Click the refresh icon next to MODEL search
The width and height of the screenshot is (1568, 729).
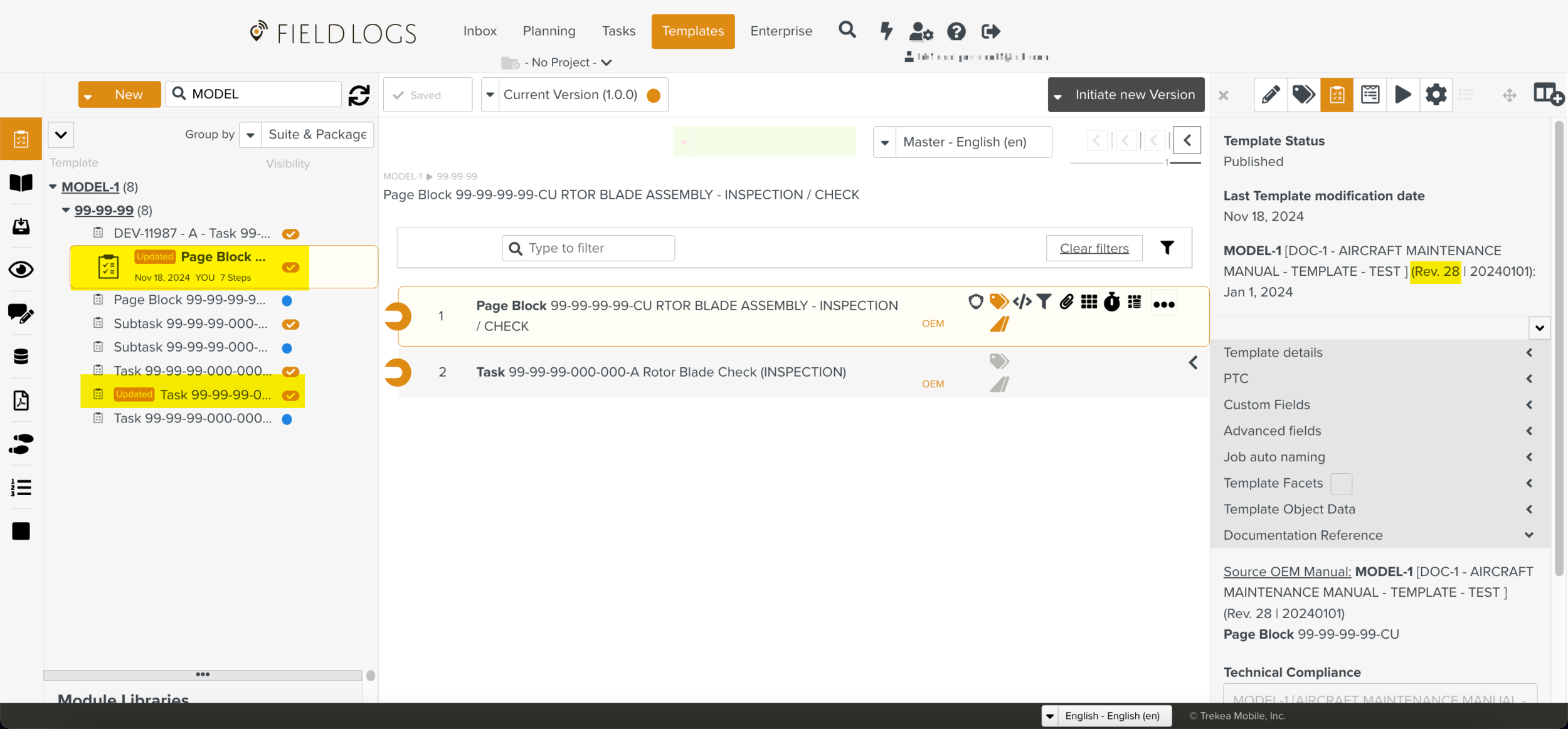click(359, 95)
